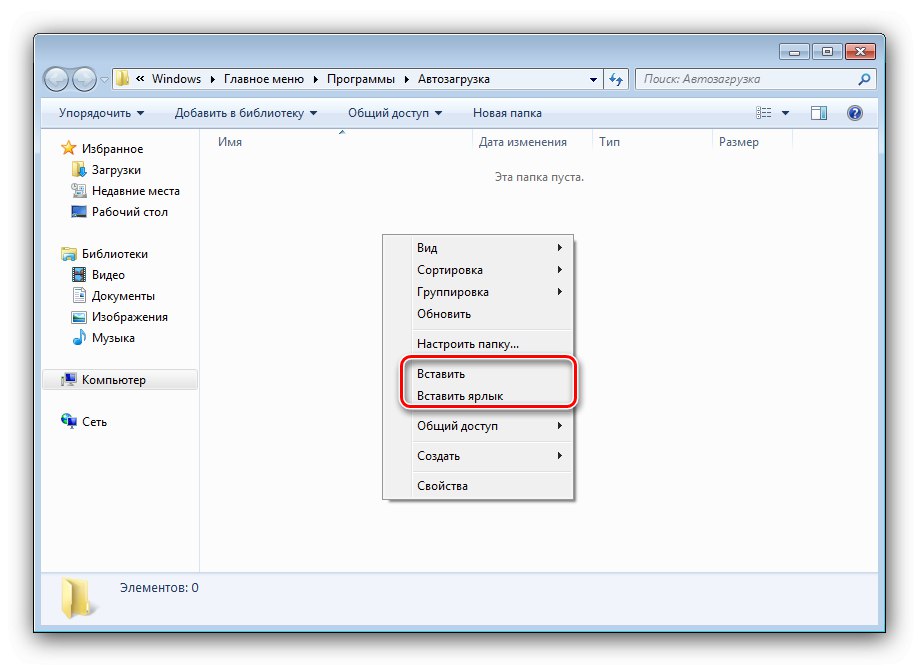Open the 'Изображения' library
Screen dimensions: 919x666
pos(130,317)
